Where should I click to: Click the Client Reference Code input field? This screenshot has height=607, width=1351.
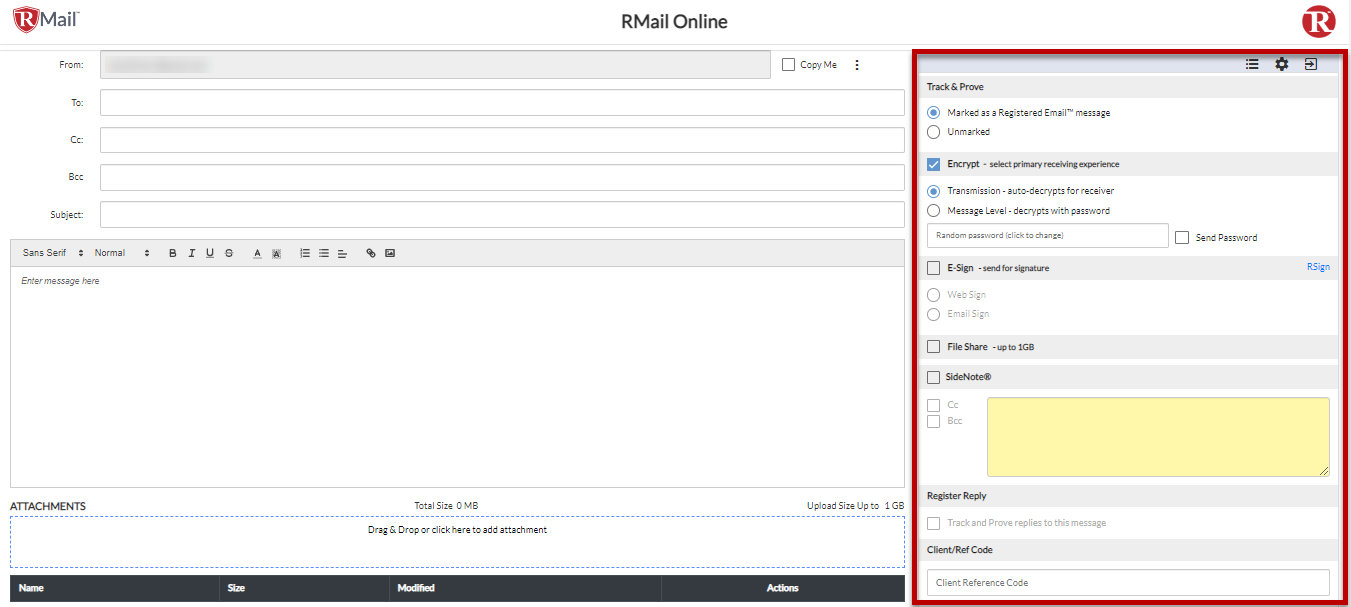1128,582
